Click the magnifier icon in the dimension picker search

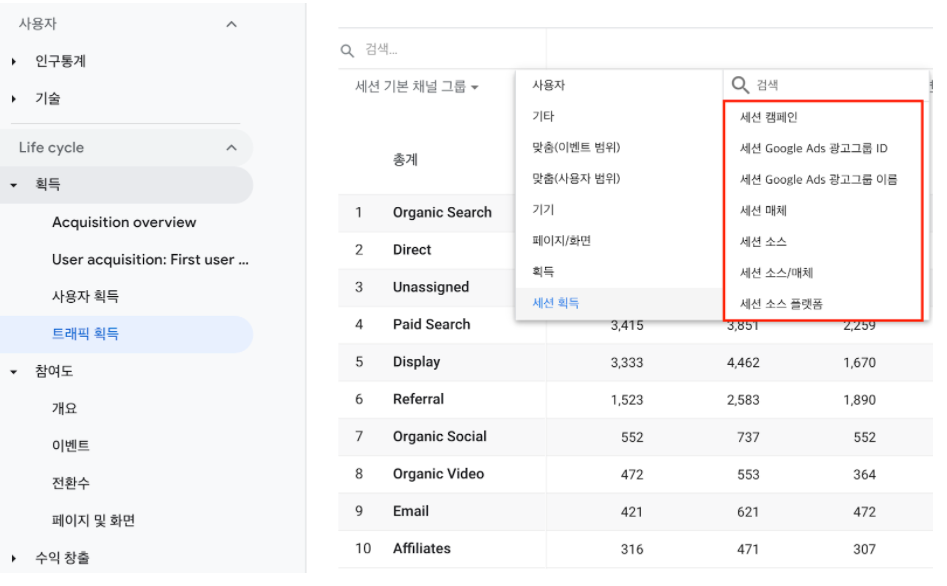tap(740, 85)
